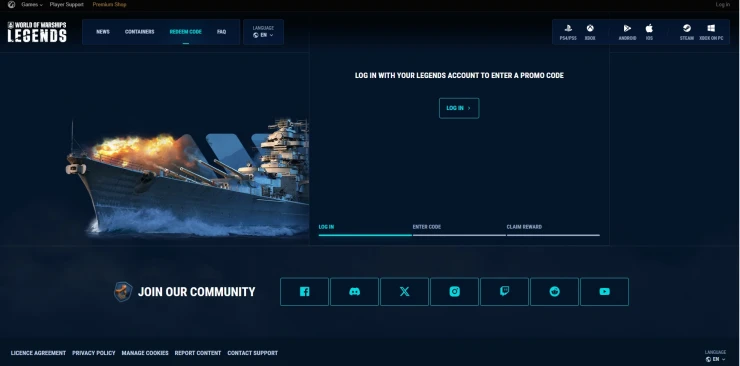Open the X (Twitter) community link
This screenshot has width=740, height=366.
click(404, 291)
